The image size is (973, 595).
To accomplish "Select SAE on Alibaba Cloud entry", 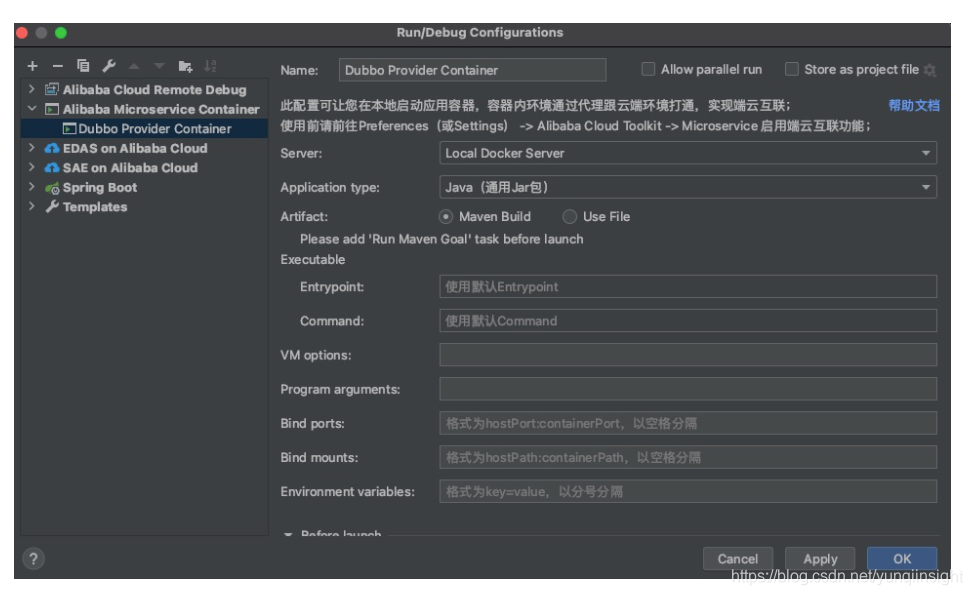I will [130, 168].
